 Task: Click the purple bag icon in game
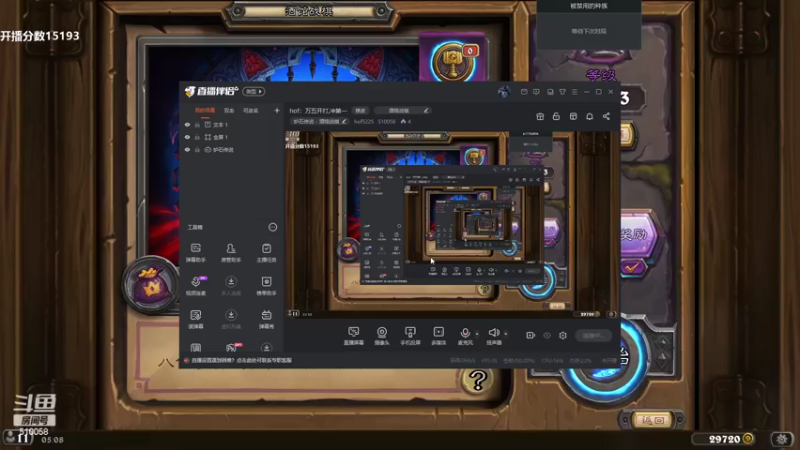tap(151, 285)
